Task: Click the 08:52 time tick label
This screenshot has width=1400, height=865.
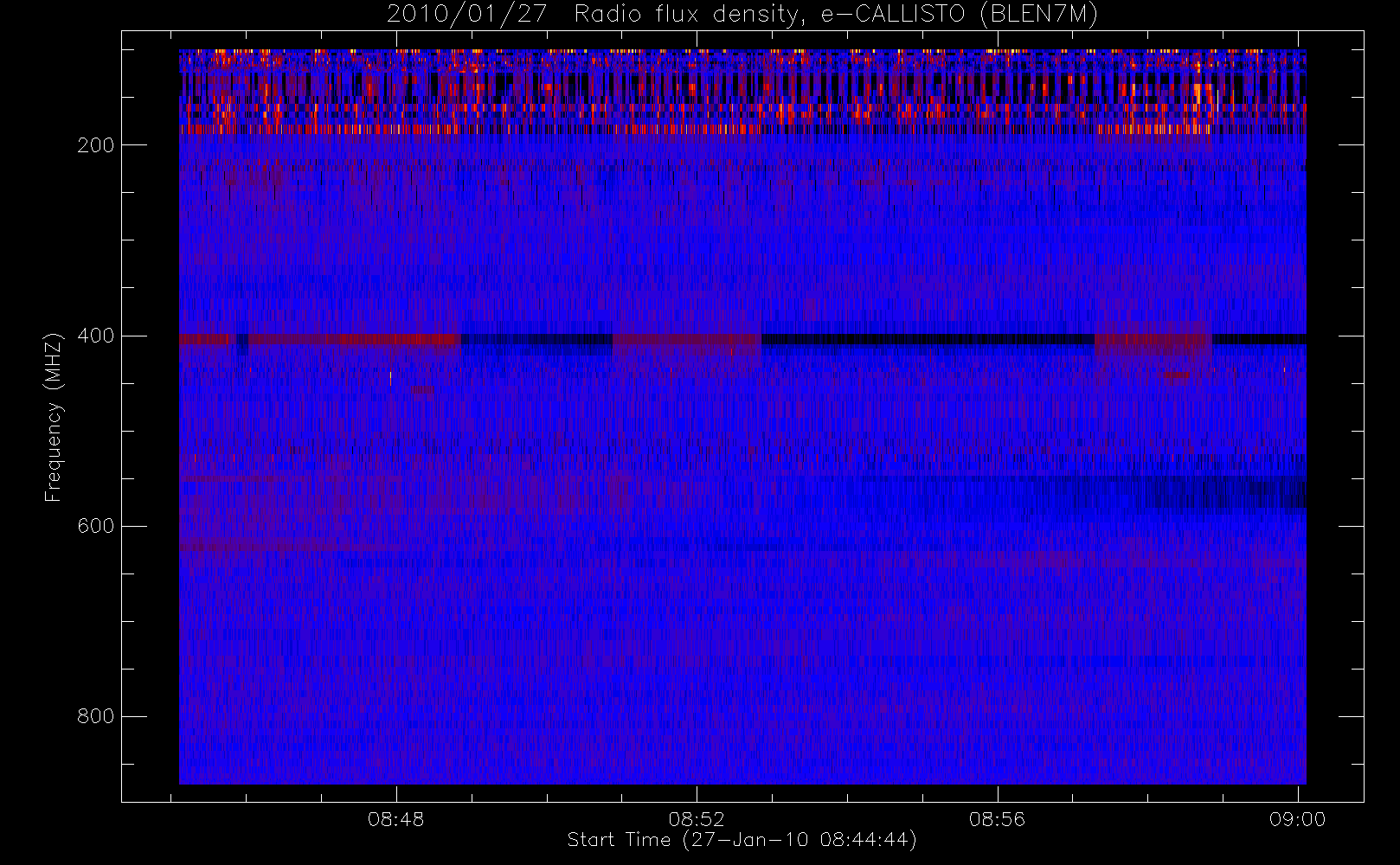Action: [697, 819]
